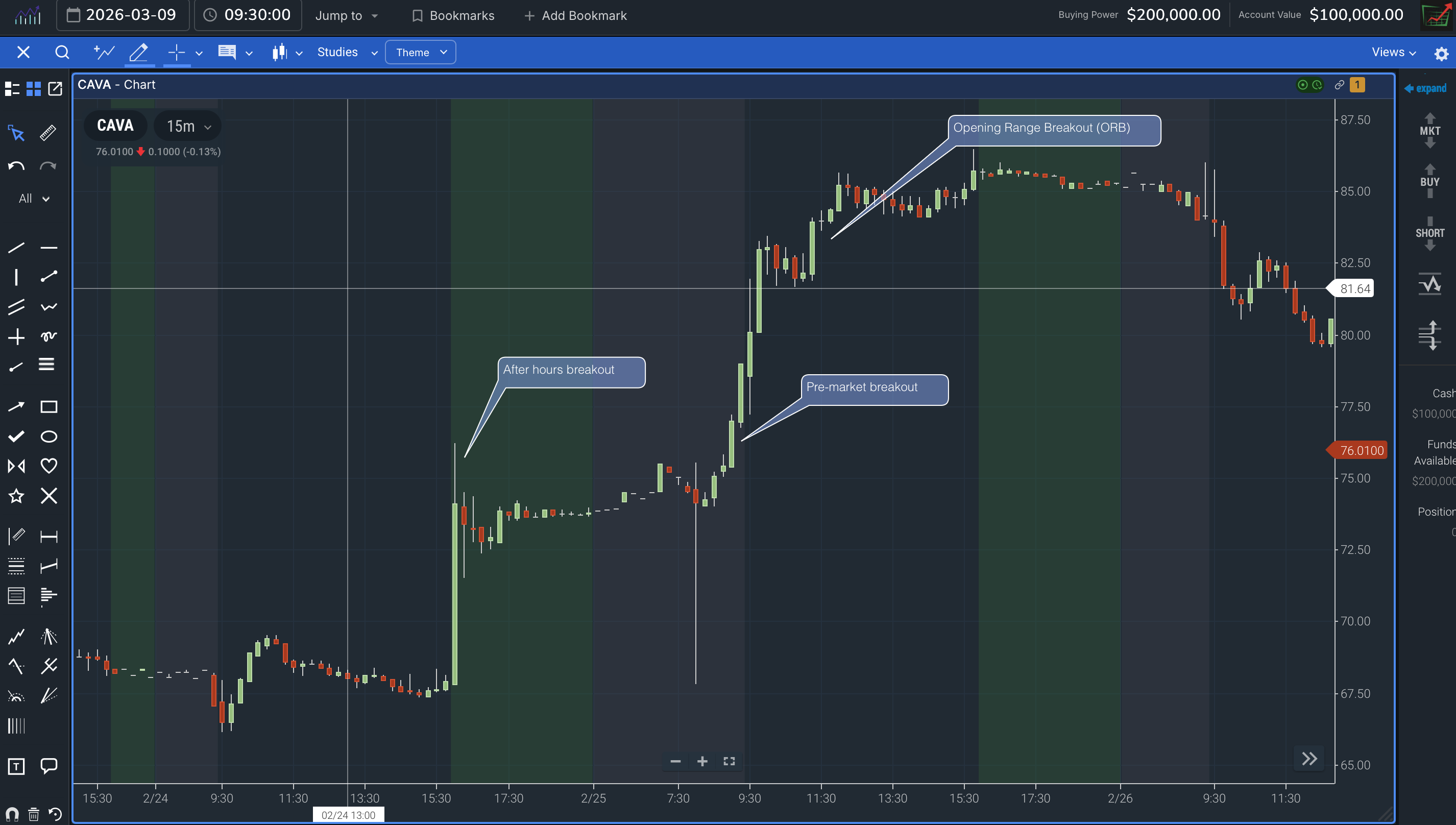Screen dimensions: 1456x825
Task: Open symbol search with the magnifying glass
Action: (x=62, y=52)
